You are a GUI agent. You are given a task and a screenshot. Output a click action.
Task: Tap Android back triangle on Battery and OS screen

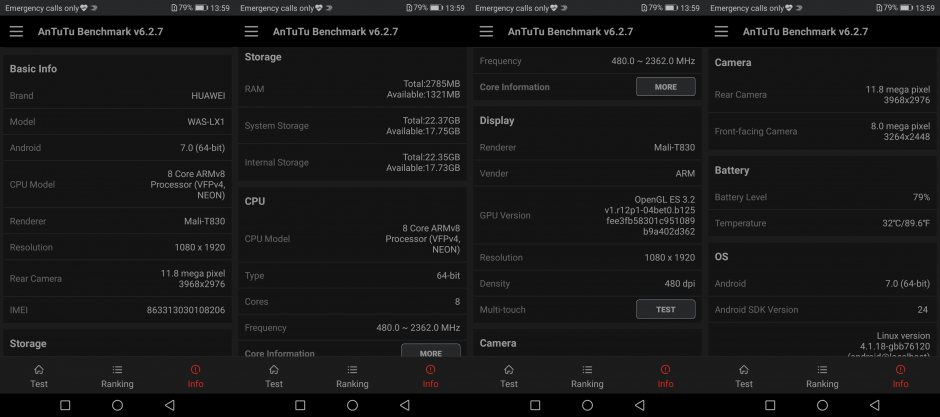pyautogui.click(x=874, y=406)
